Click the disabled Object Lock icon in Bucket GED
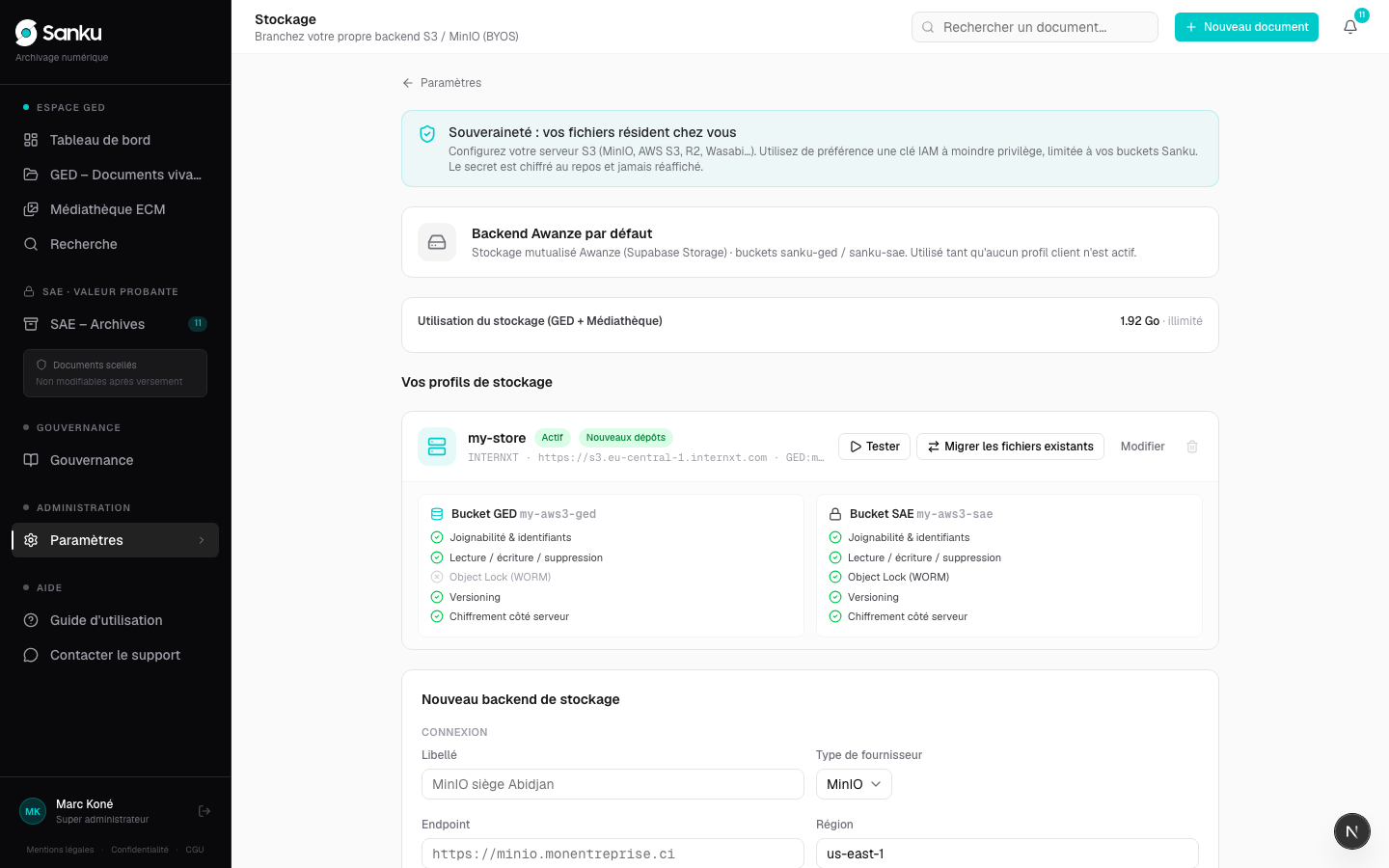The height and width of the screenshot is (868, 1389). 437,577
